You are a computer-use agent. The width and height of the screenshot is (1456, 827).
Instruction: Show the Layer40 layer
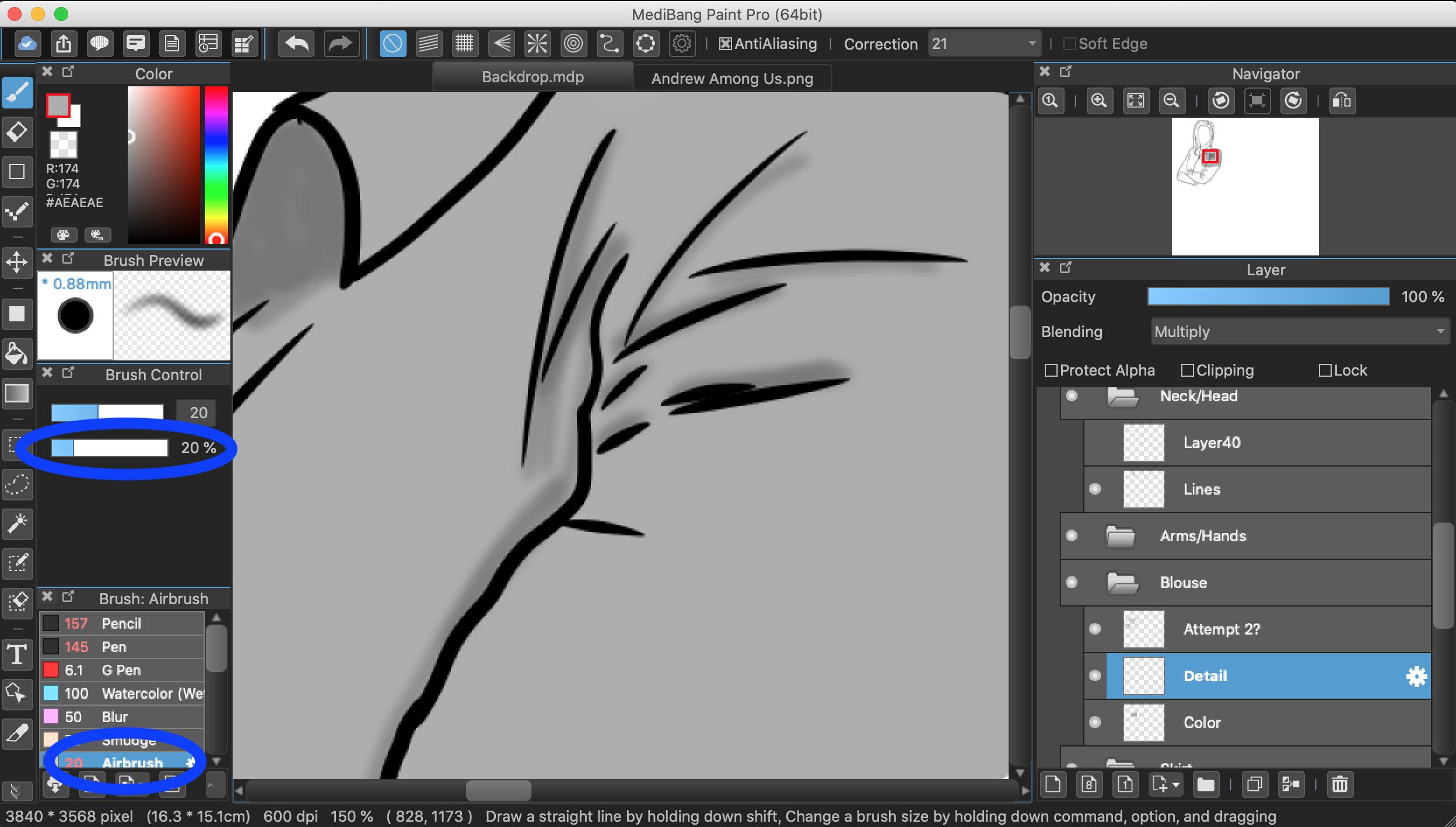pos(1095,442)
